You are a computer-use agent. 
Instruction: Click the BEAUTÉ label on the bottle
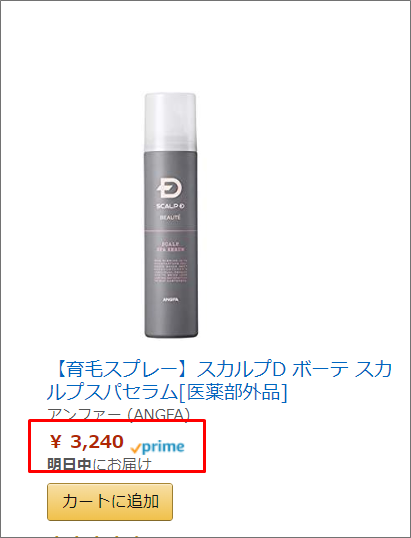[x=170, y=217]
